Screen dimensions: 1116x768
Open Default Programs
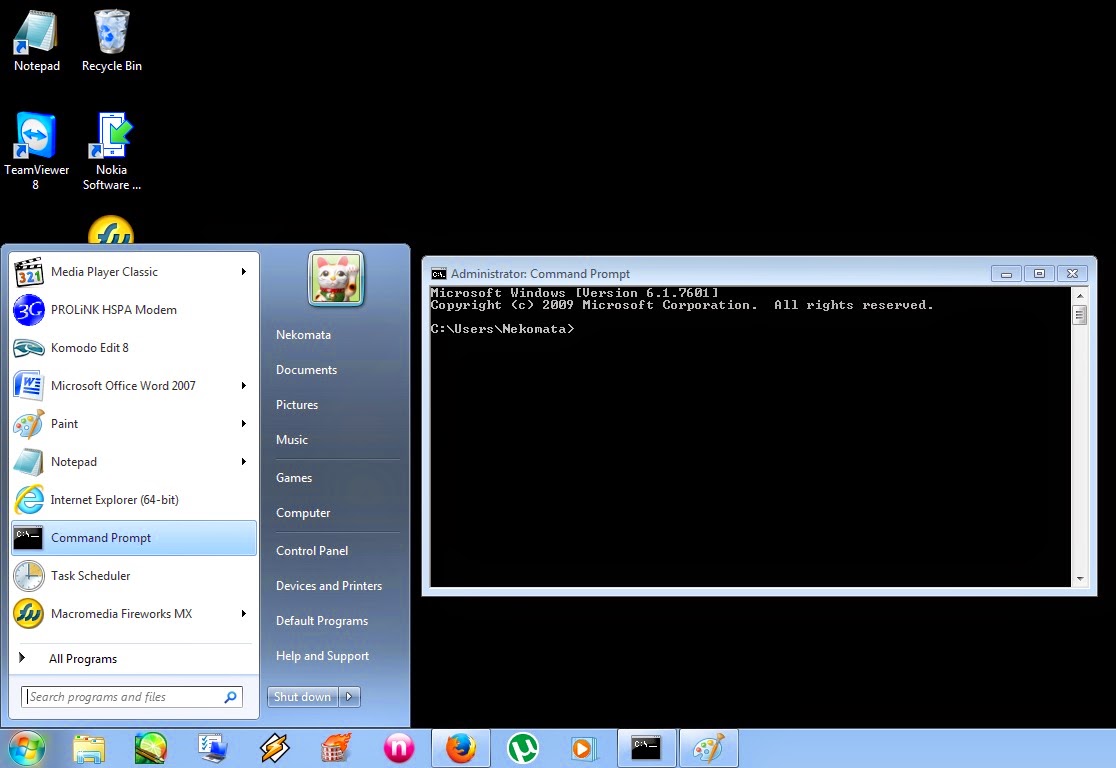pos(322,621)
